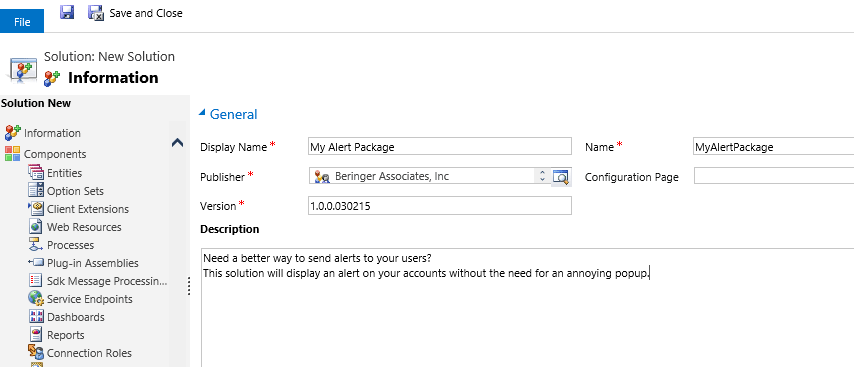Open the File menu
Image resolution: width=854 pixels, height=367 pixels.
tap(22, 22)
